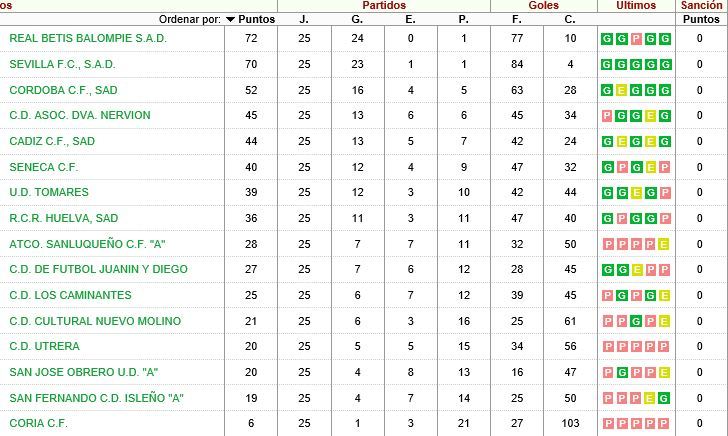Image resolution: width=728 pixels, height=436 pixels.
Task: Sort by goals F. column header
Action: point(517,20)
